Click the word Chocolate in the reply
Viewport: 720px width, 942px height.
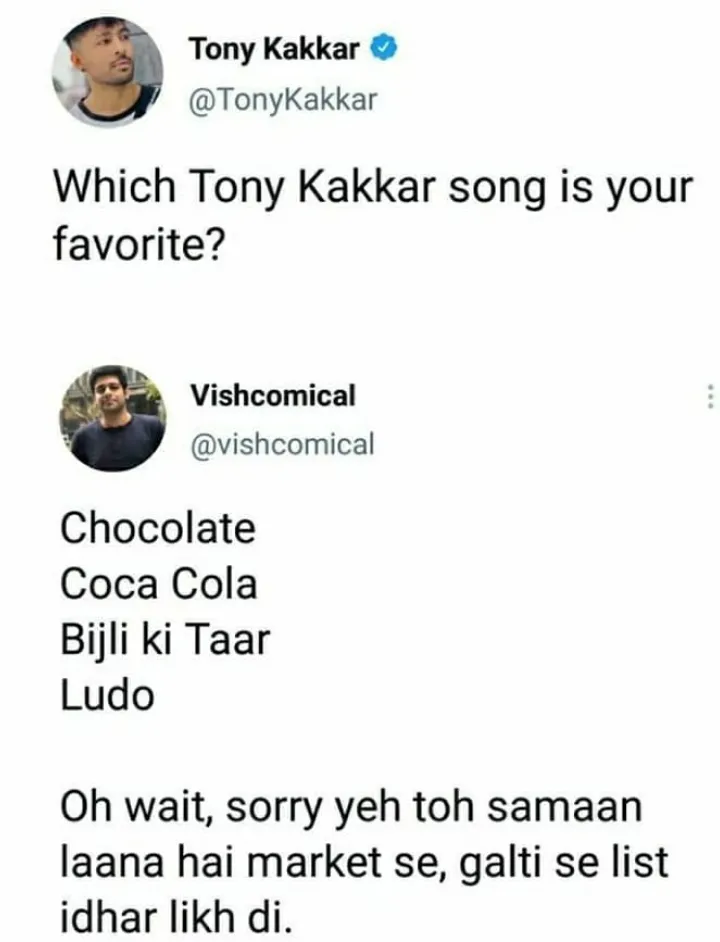click(156, 529)
